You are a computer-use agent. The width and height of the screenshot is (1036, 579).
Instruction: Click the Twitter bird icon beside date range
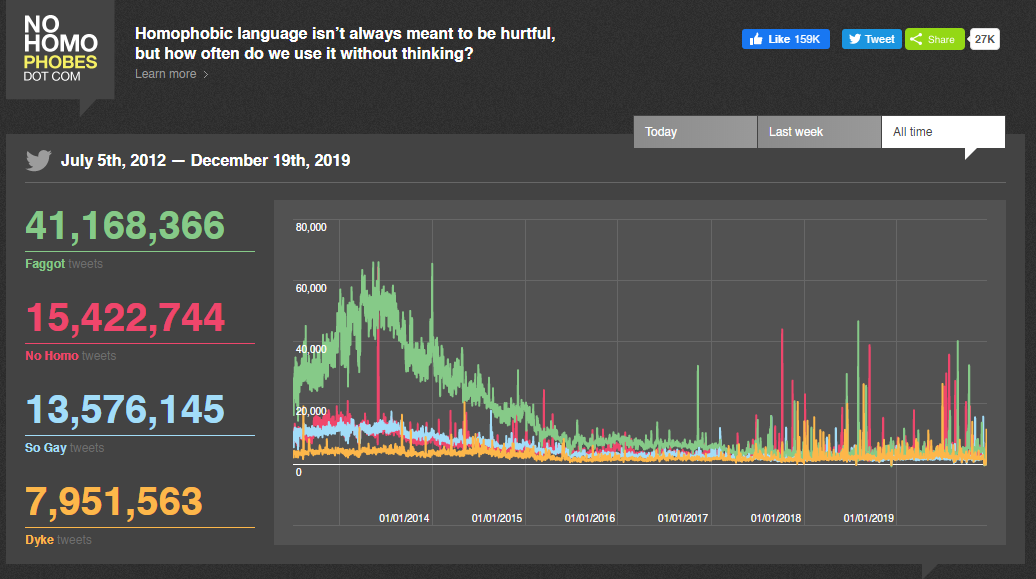38,160
